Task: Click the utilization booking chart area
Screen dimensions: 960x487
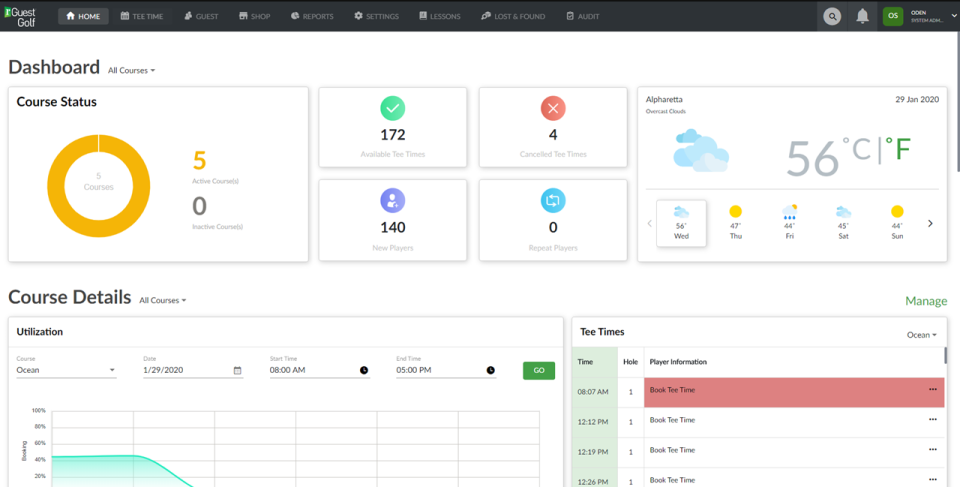Action: pos(296,448)
